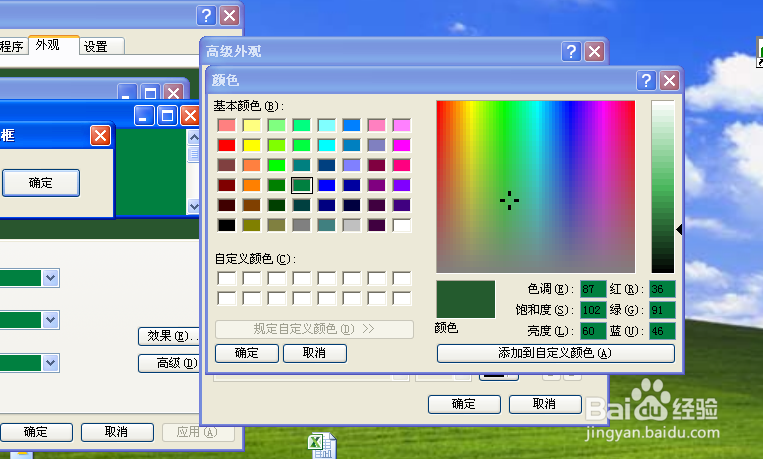Click the luminance slider bar
This screenshot has height=459, width=763.
click(663, 186)
